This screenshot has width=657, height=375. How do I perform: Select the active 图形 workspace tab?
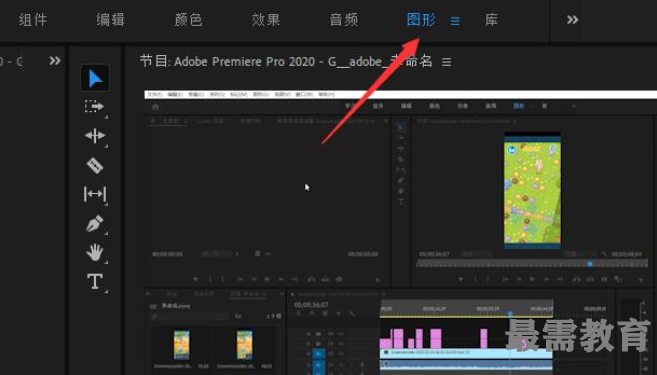(x=421, y=20)
